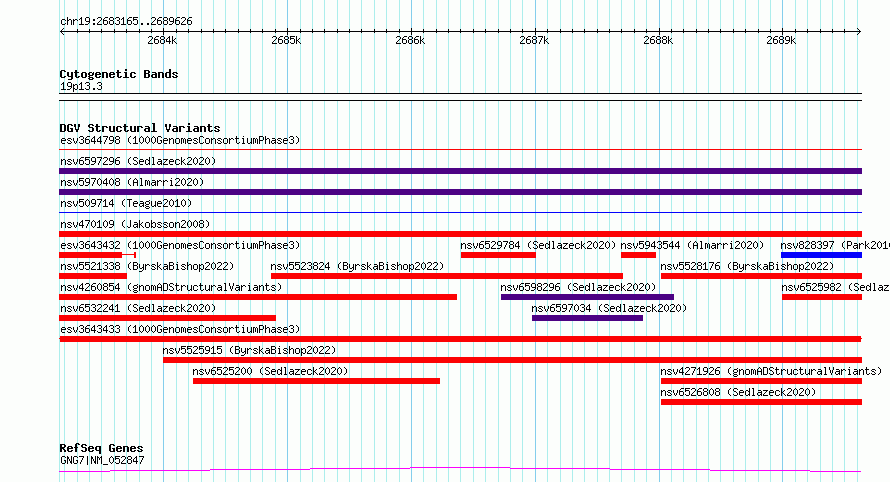Open nsv6526808 Sedlazeck2020 label

click(738, 392)
